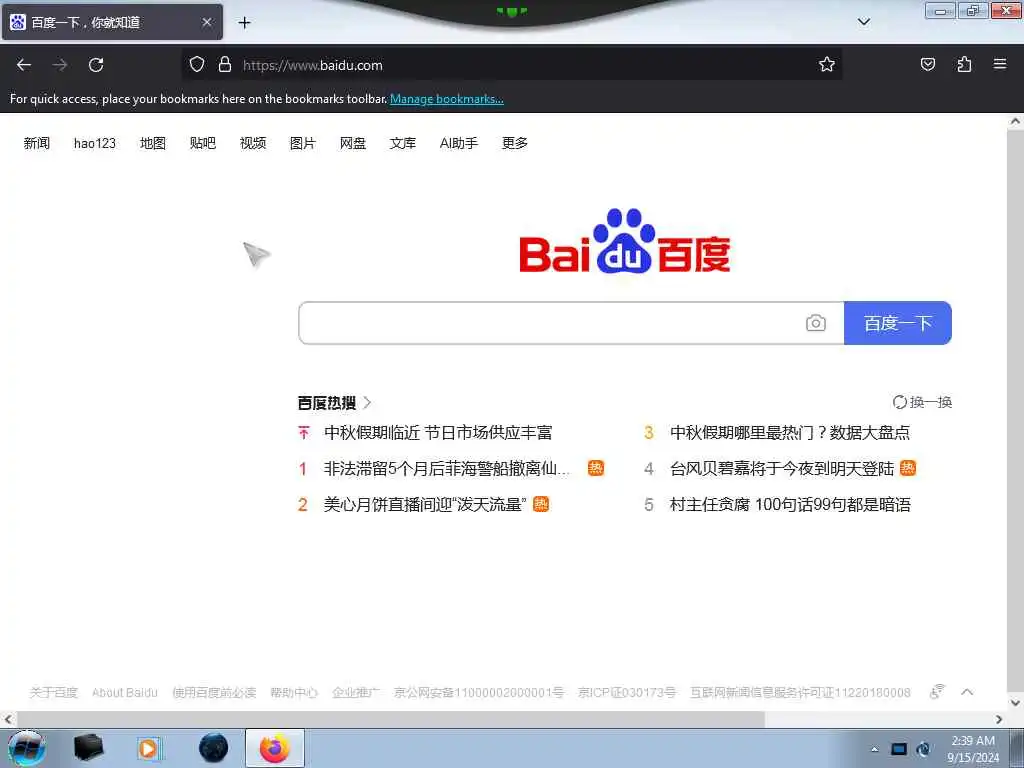Viewport: 1024px width, 768px height.
Task: Open pinned hot topic 中秋假期临近
Action: click(x=438, y=432)
